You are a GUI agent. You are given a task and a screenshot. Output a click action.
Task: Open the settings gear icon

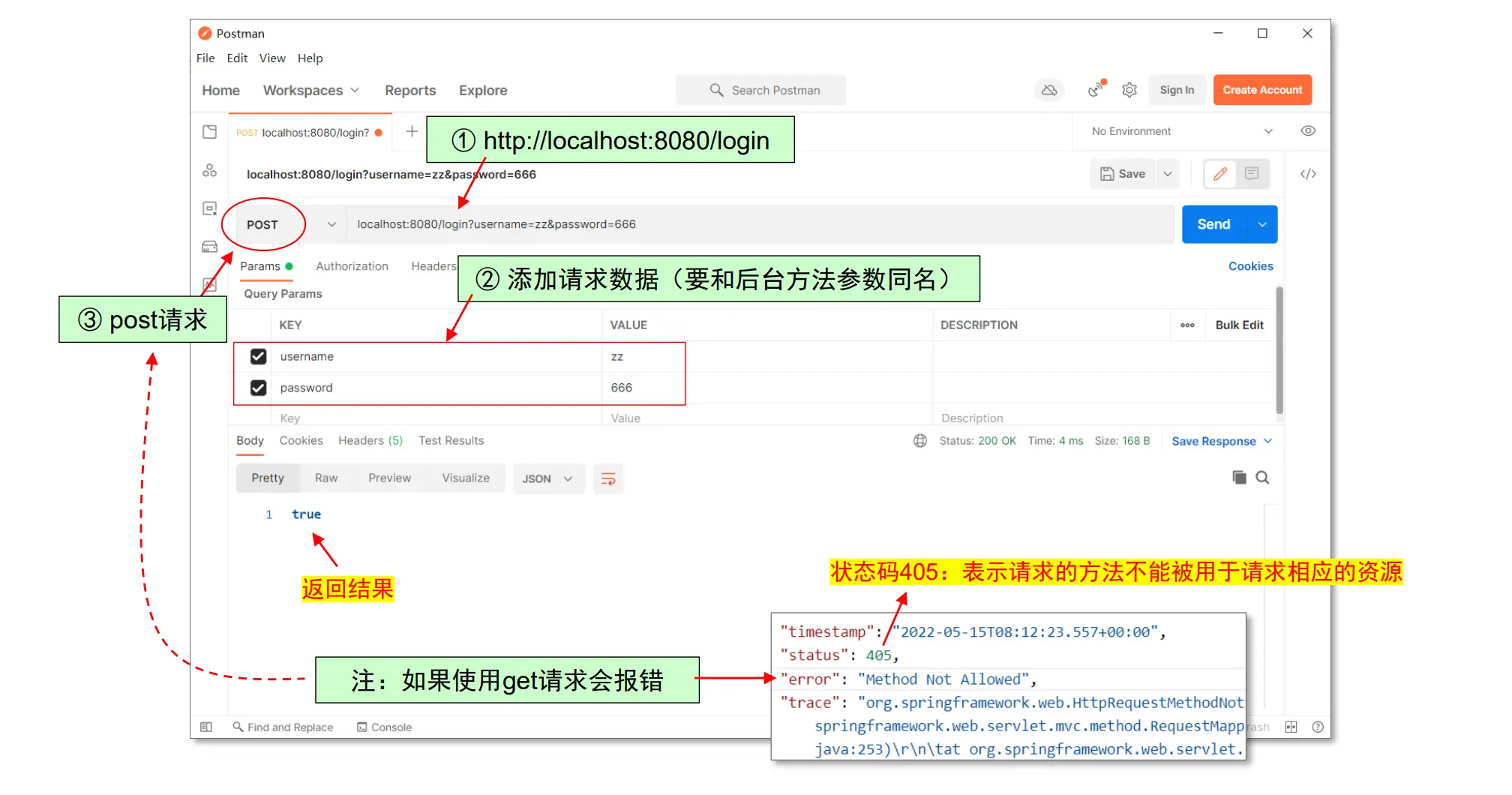[1129, 90]
